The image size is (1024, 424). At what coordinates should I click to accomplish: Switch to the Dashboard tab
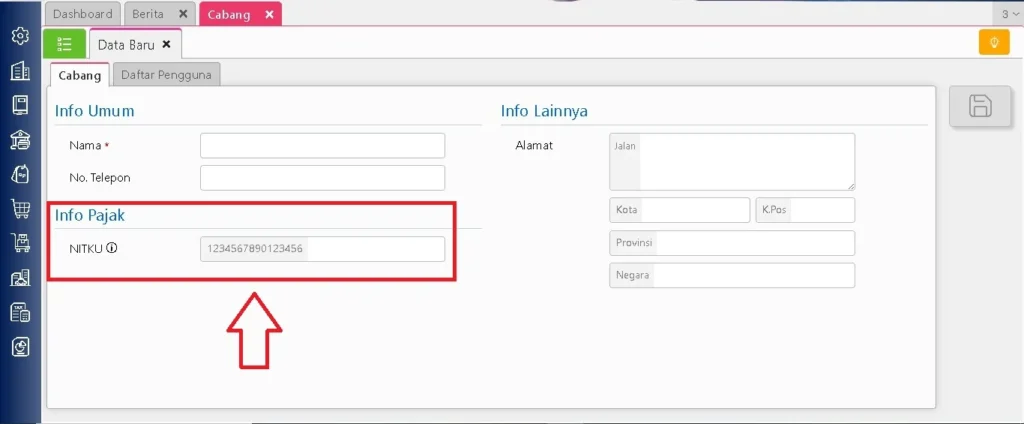coord(82,14)
